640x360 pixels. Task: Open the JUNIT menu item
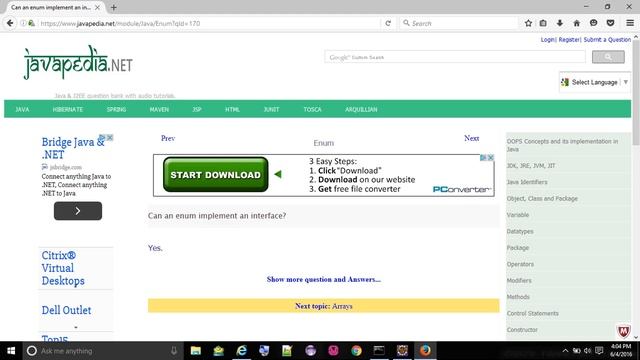coord(271,109)
